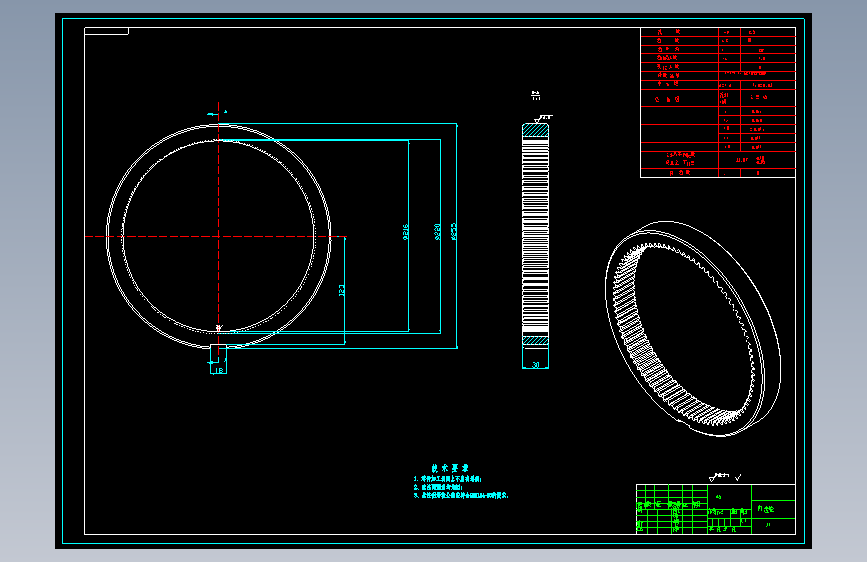The image size is (867, 562).
Task: Click material cell 45 in title block
Action: click(729, 496)
